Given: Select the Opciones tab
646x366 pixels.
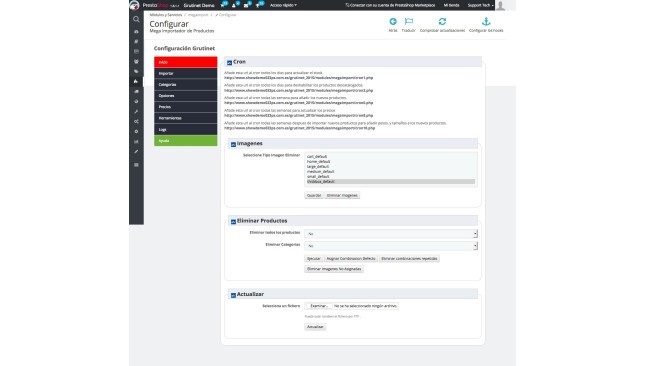Looking at the screenshot, I should tap(185, 96).
